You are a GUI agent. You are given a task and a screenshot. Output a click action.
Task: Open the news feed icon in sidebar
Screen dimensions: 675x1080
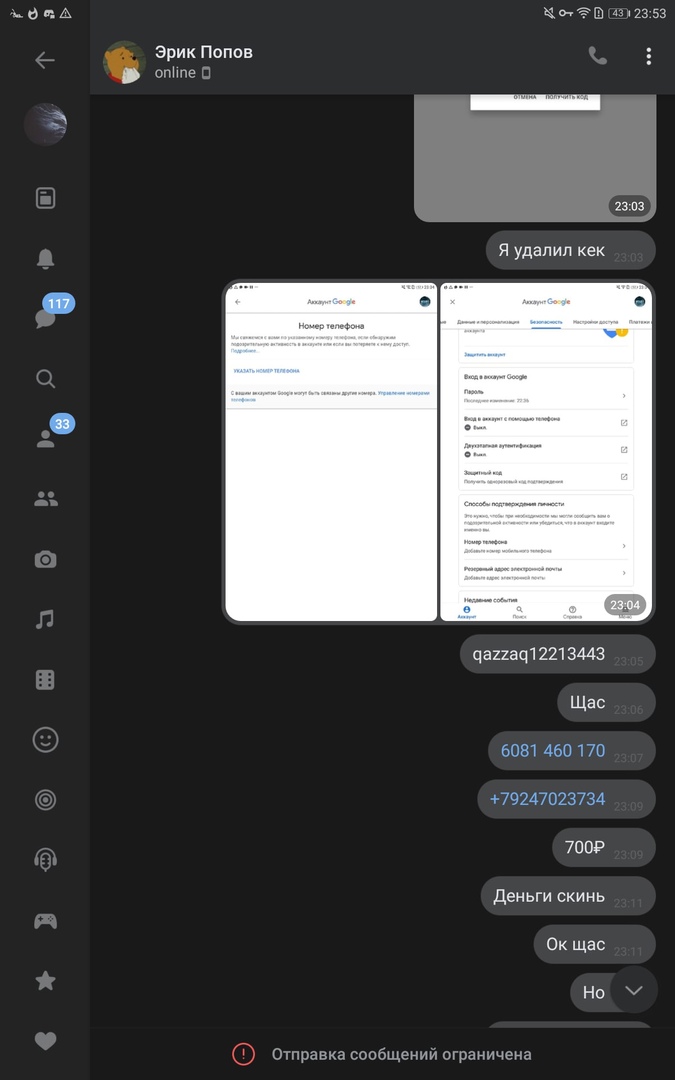point(45,198)
